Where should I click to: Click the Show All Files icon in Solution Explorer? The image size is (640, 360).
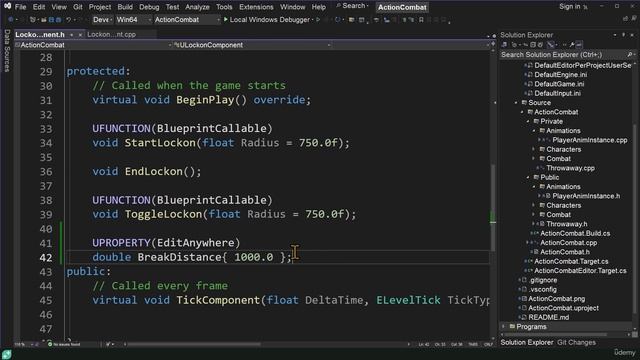pos(541,44)
